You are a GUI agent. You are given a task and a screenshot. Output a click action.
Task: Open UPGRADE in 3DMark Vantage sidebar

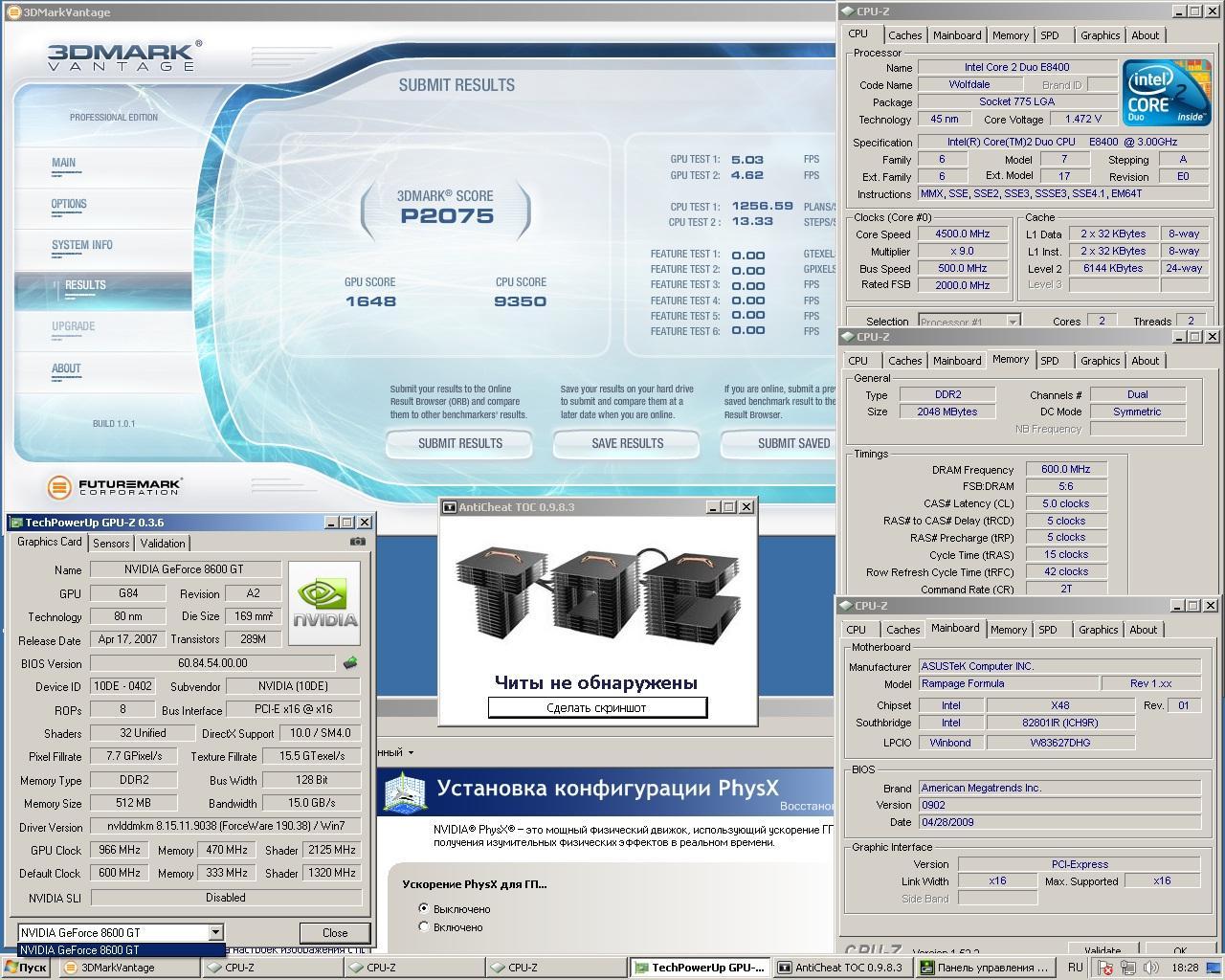pyautogui.click(x=74, y=326)
